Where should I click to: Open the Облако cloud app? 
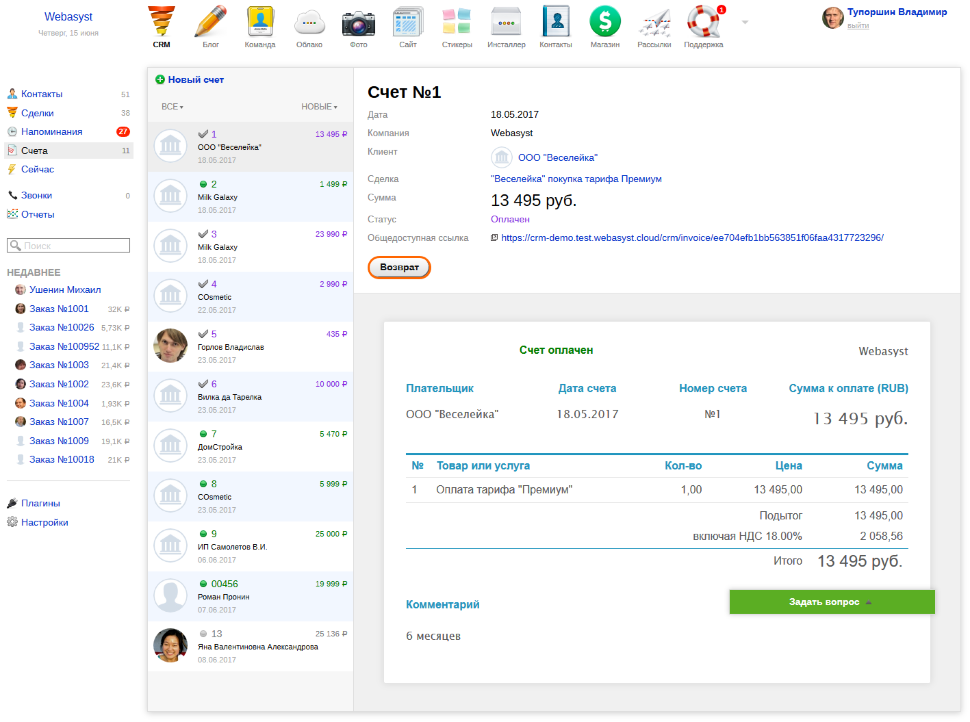pos(309,27)
